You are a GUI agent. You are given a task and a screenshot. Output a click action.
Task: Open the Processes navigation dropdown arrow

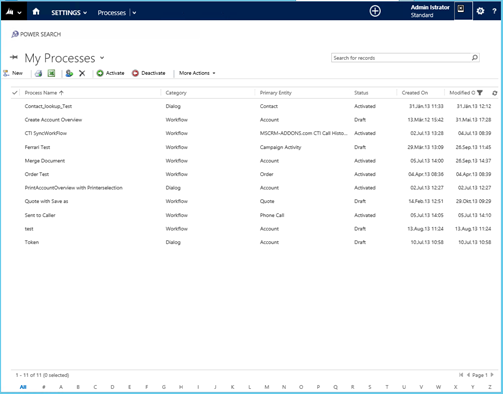(134, 13)
